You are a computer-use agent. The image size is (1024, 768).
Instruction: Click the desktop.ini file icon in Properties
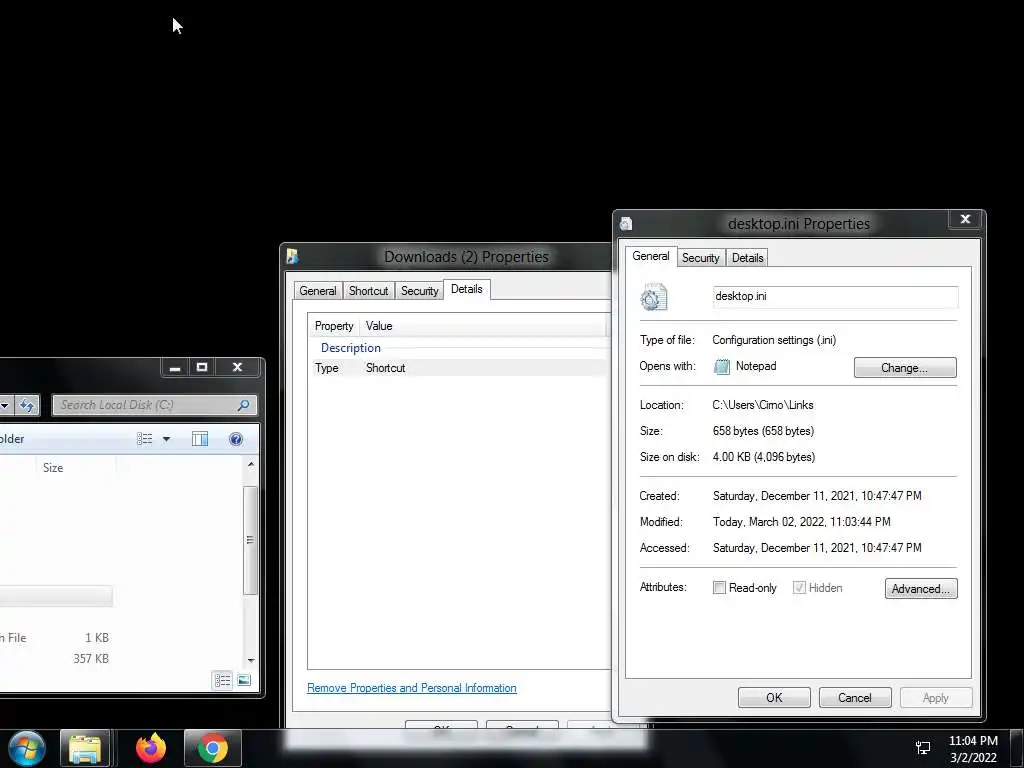pos(654,297)
